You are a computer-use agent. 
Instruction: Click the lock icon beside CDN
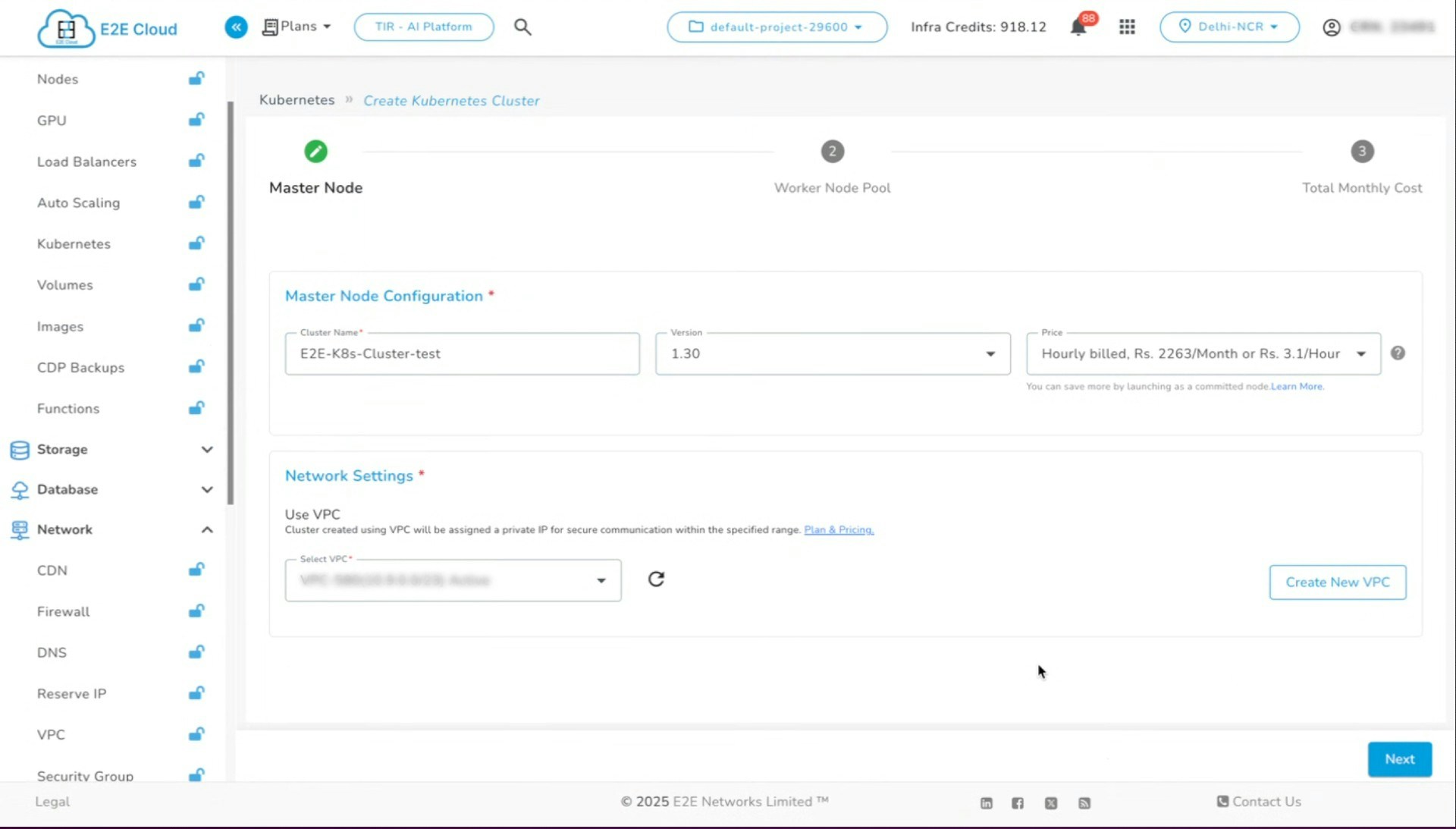pos(196,570)
